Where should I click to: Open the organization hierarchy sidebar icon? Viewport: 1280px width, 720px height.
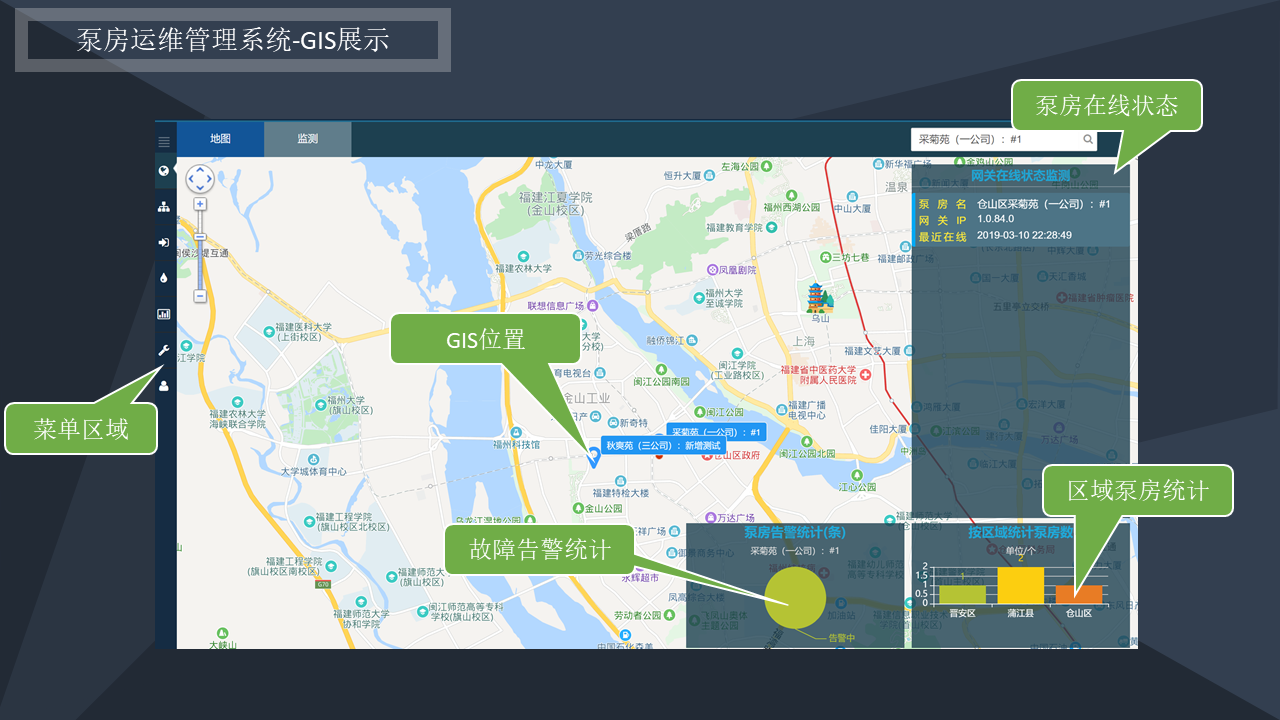tap(163, 207)
